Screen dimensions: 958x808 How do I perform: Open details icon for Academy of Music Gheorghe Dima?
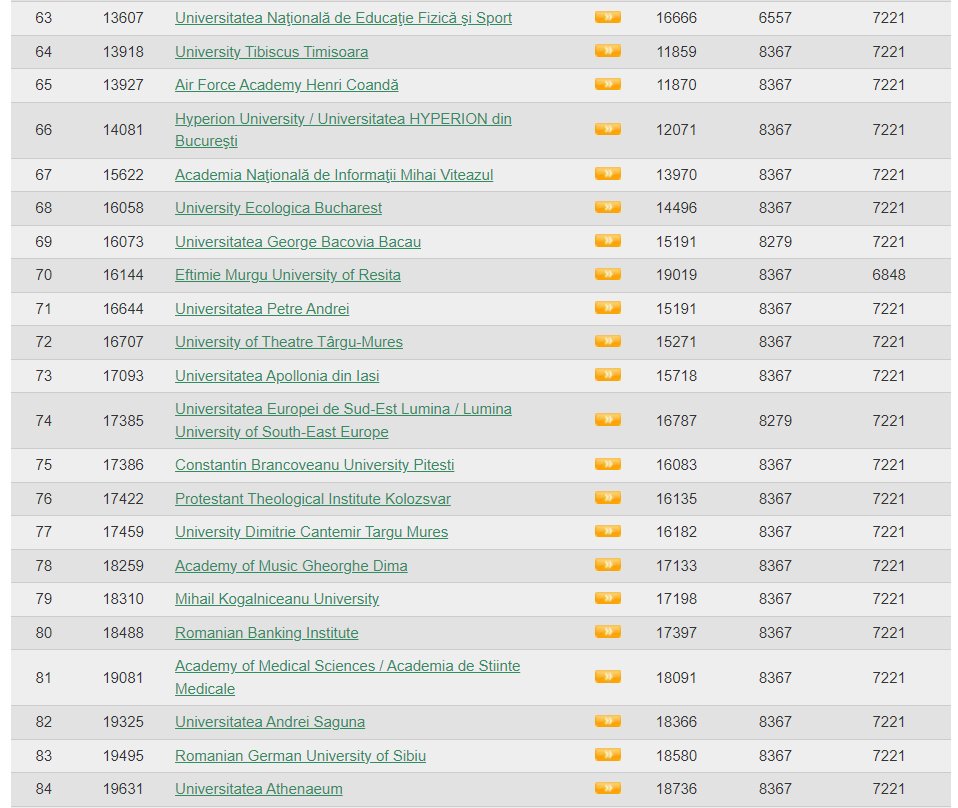click(607, 565)
